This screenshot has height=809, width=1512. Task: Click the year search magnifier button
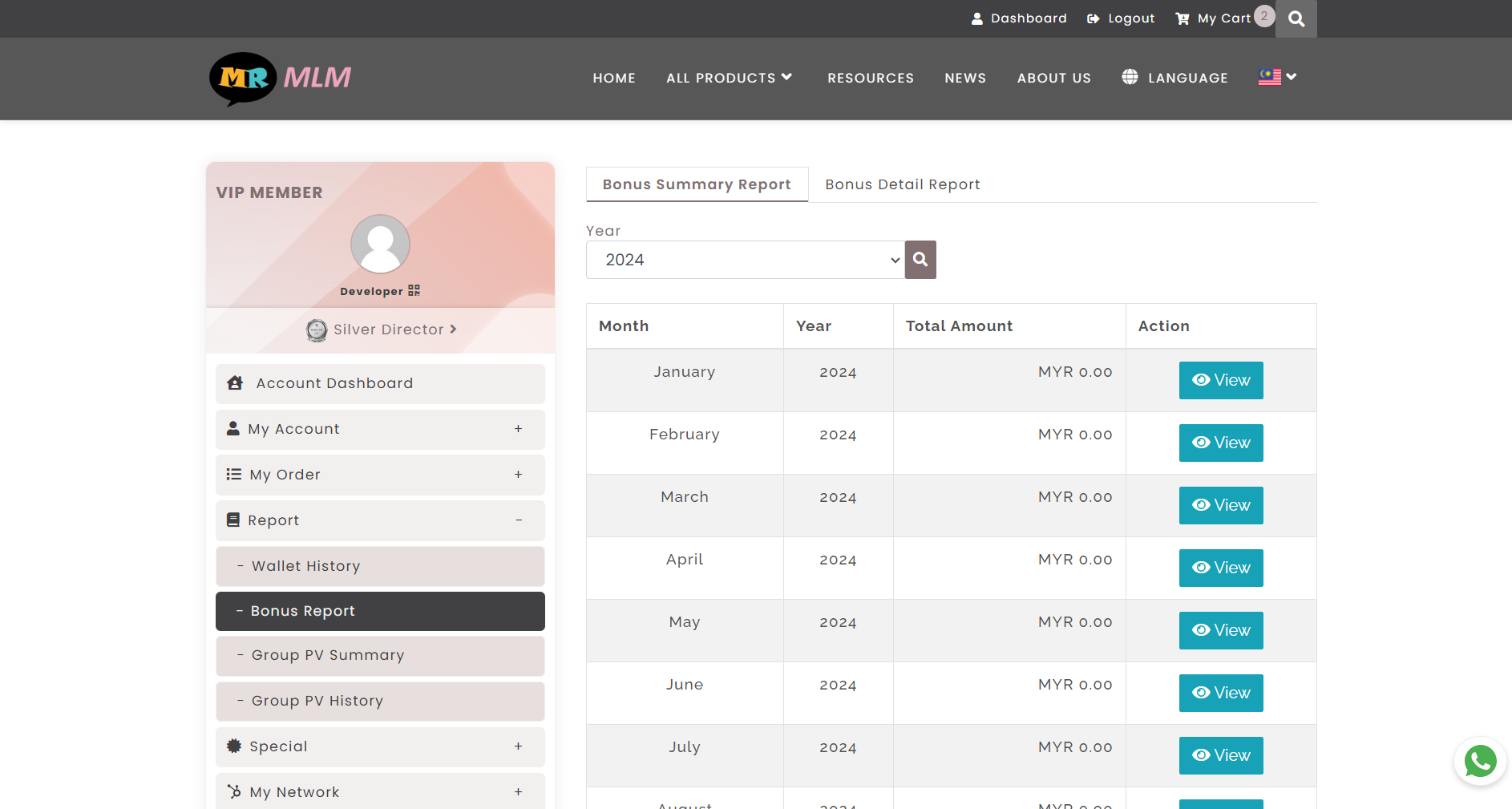click(920, 260)
